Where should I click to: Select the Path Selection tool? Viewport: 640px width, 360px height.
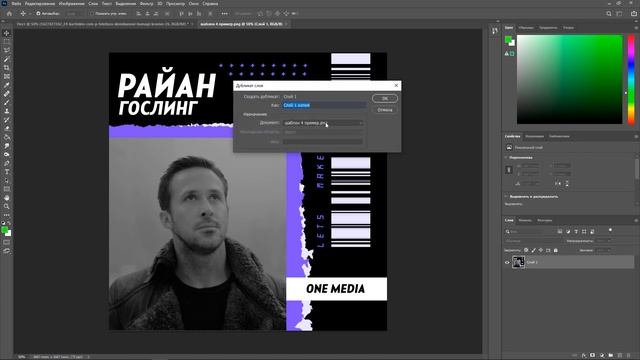[7, 180]
